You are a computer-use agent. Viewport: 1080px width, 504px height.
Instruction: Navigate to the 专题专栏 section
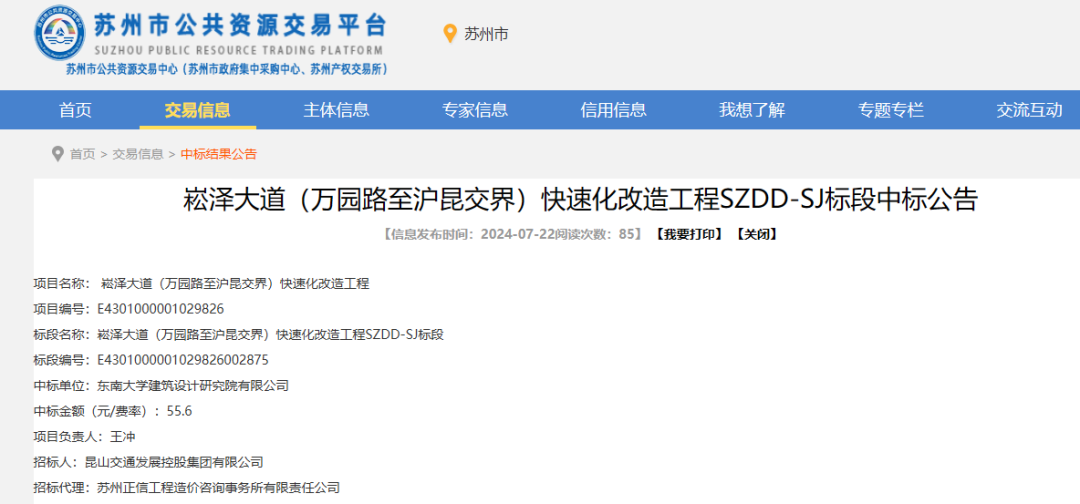pyautogui.click(x=890, y=110)
